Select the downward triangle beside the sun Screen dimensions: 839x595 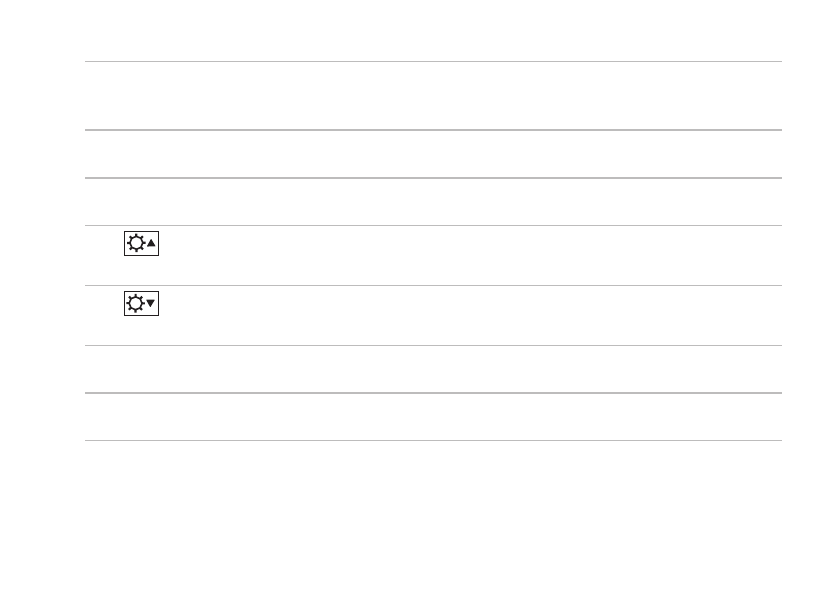point(150,303)
